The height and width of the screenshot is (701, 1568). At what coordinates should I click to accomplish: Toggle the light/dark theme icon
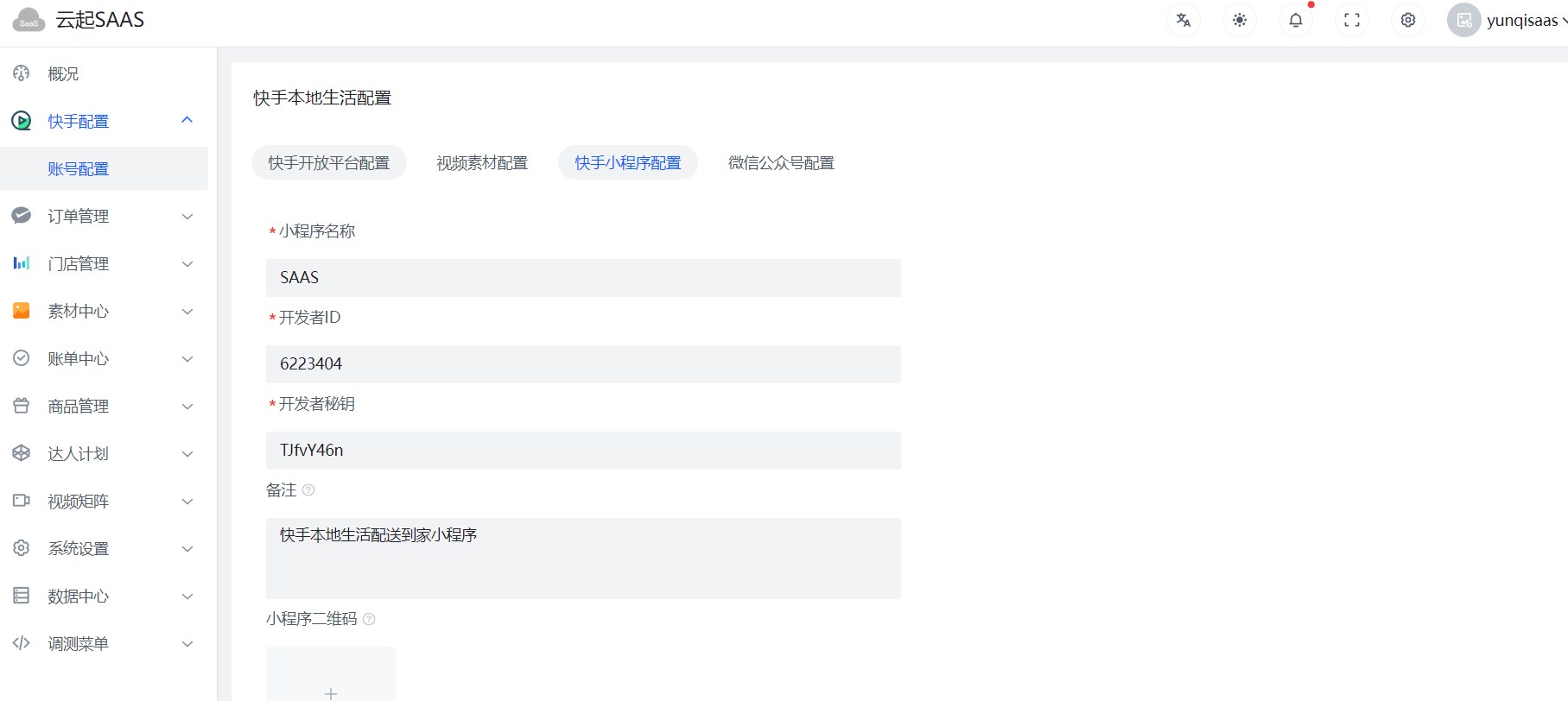pyautogui.click(x=1240, y=20)
